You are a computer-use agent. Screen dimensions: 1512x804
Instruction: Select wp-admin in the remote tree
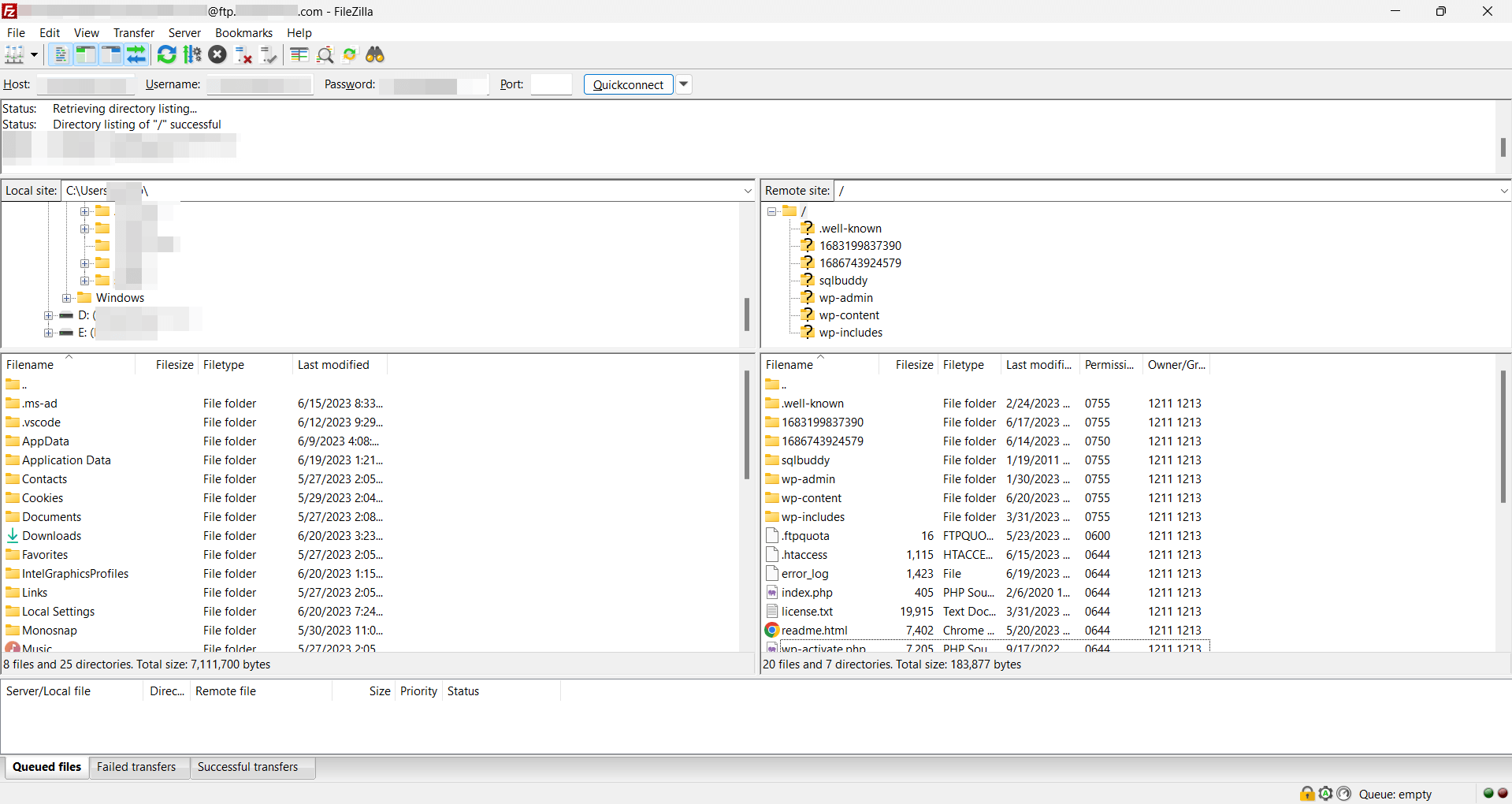tap(845, 298)
